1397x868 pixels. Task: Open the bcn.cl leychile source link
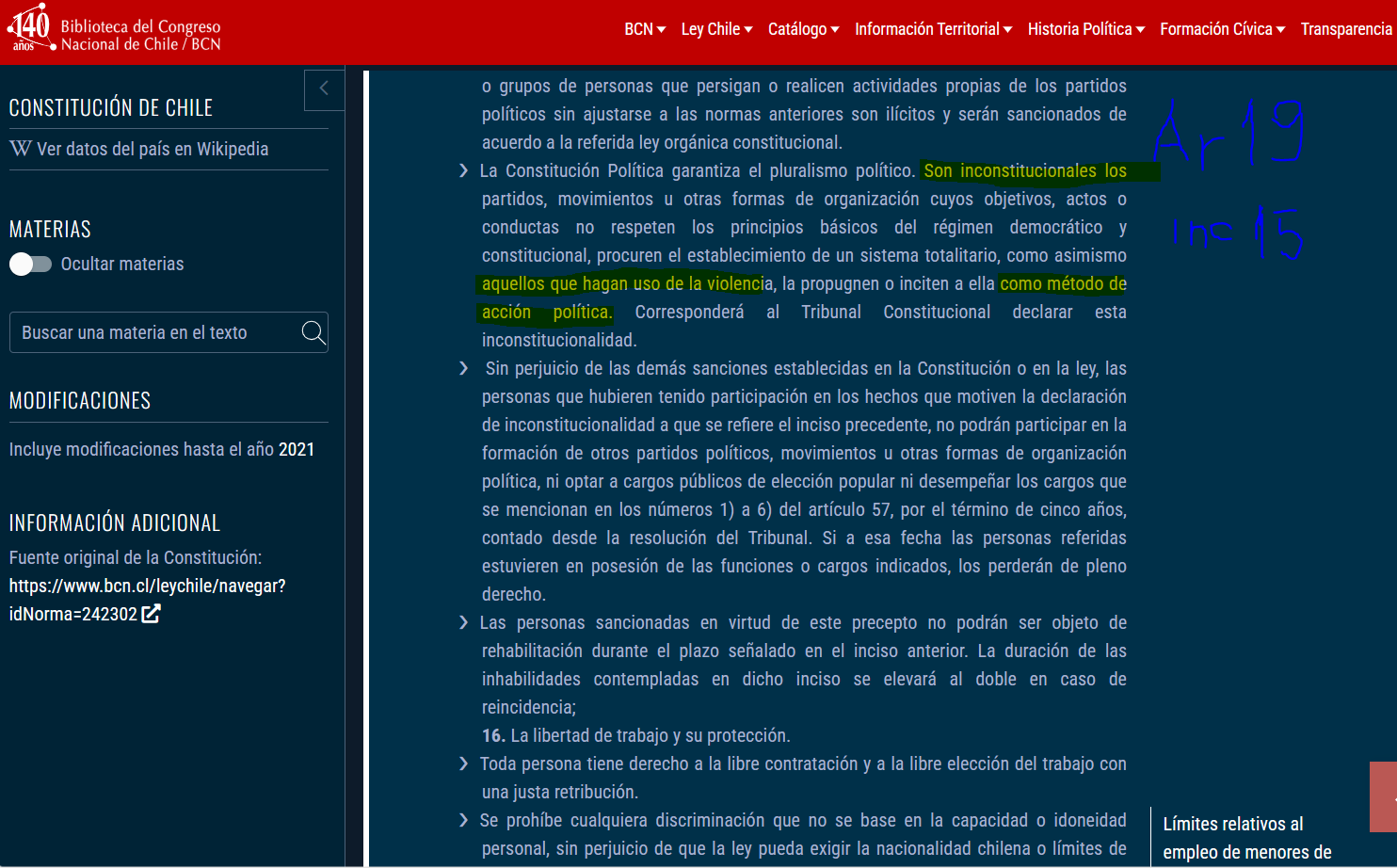coord(148,600)
